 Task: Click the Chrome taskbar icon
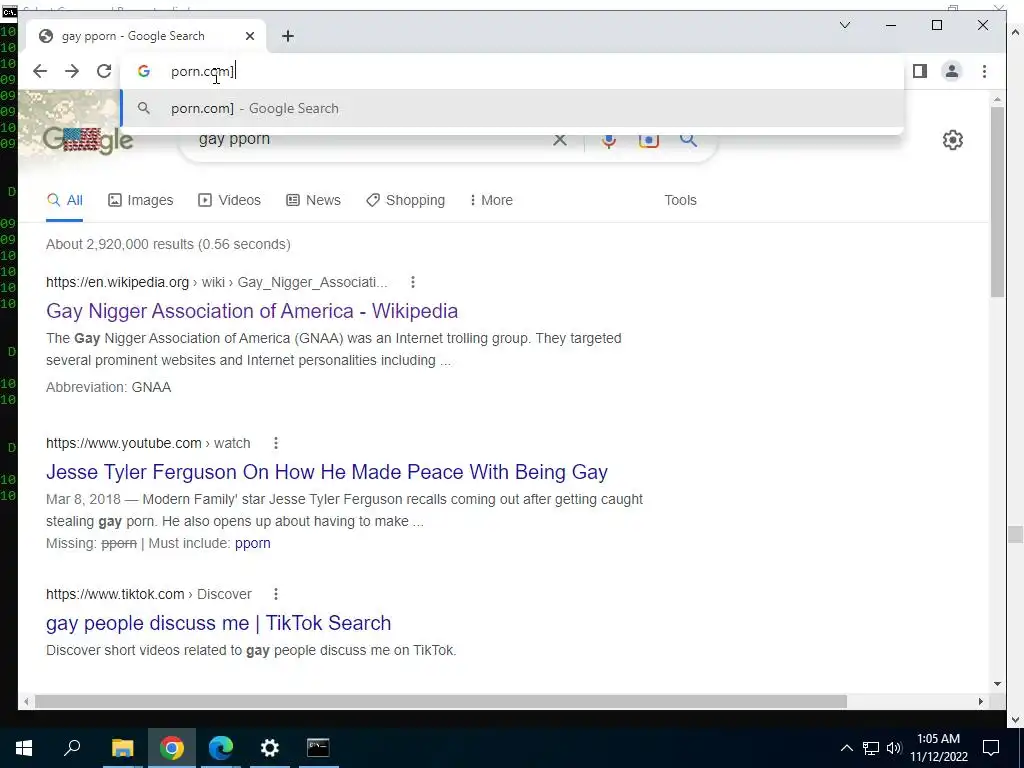(x=172, y=748)
